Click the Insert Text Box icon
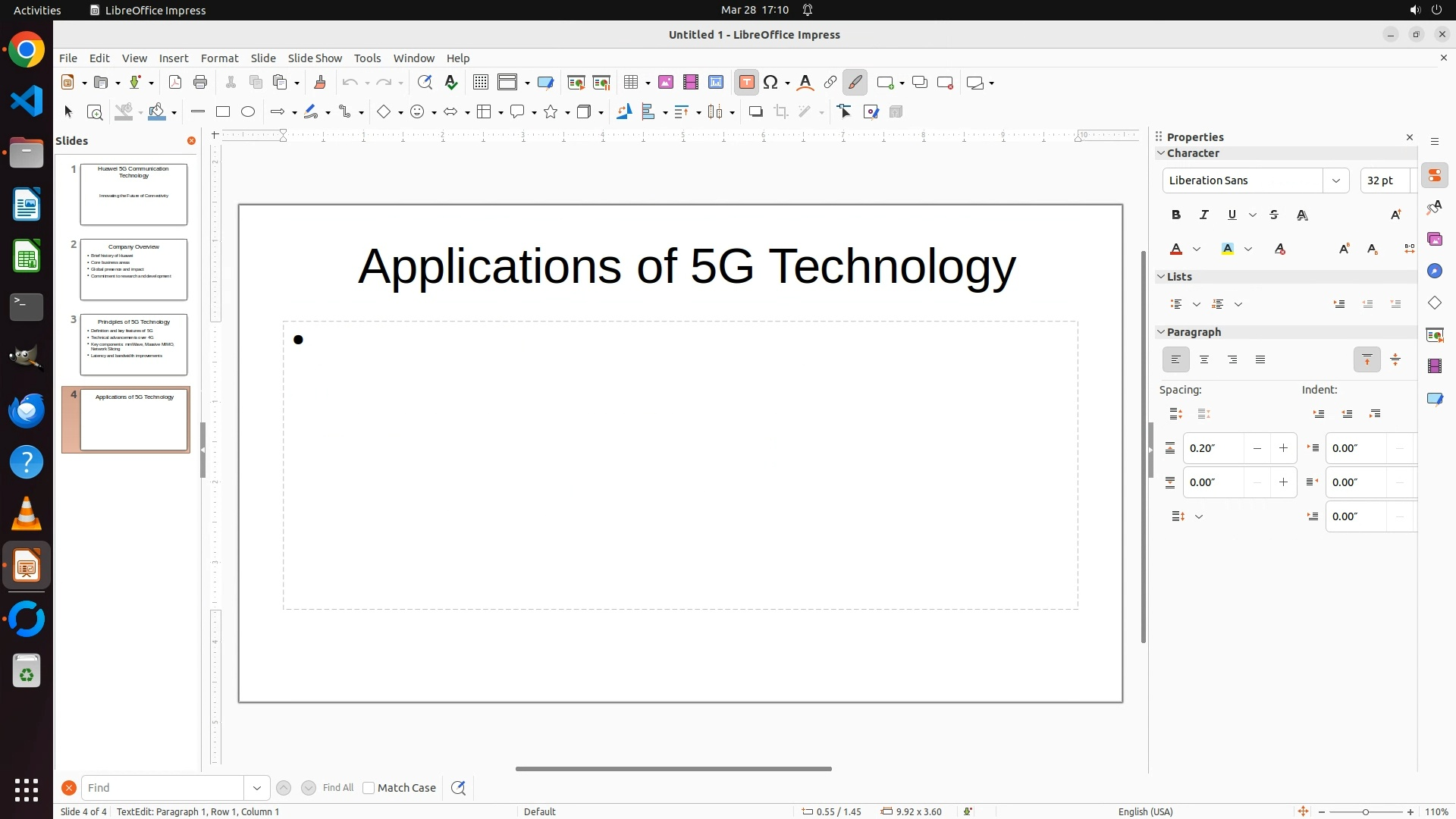 tap(746, 83)
